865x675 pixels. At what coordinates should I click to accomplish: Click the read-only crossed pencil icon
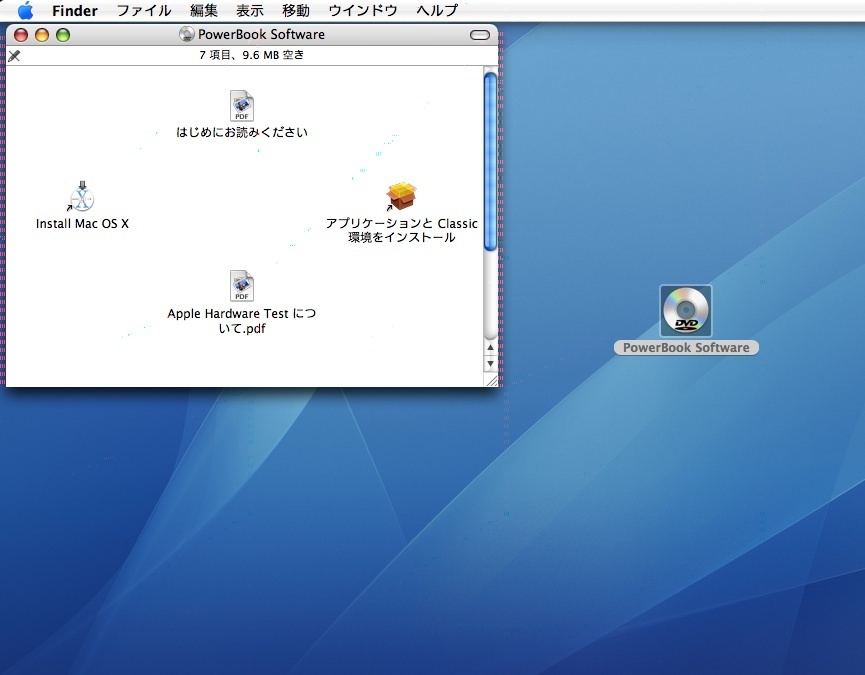14,55
